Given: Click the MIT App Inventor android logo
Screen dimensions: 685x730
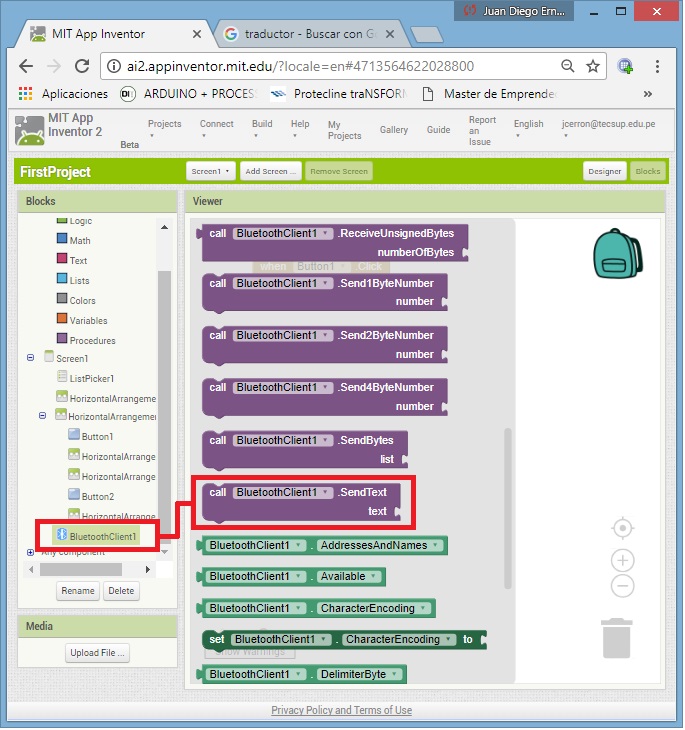Looking at the screenshot, I should pos(29,131).
